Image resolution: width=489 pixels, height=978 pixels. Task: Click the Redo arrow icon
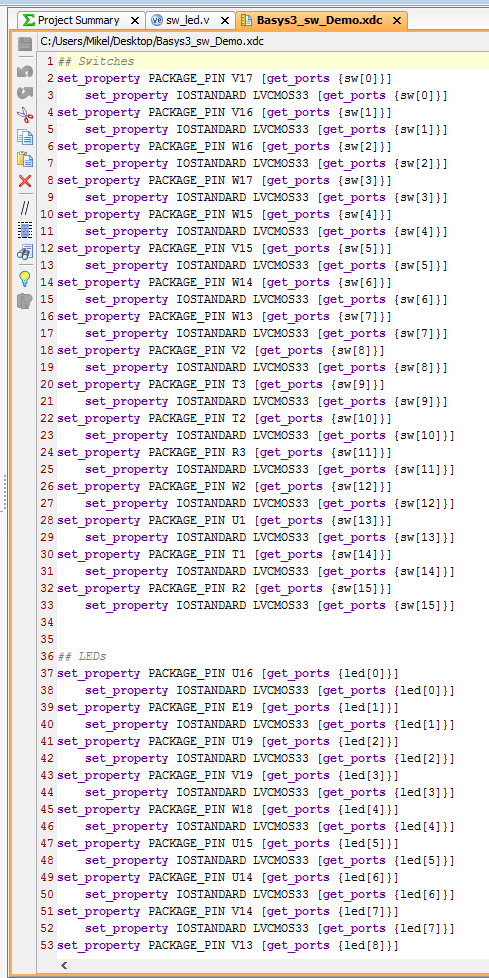[x=24, y=92]
